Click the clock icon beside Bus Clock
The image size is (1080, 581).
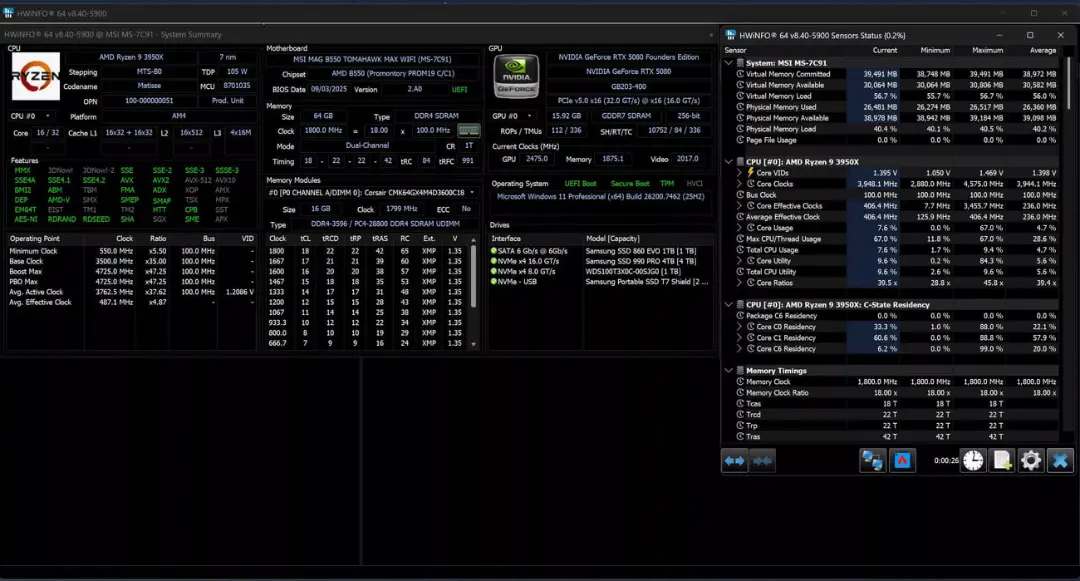[740, 195]
